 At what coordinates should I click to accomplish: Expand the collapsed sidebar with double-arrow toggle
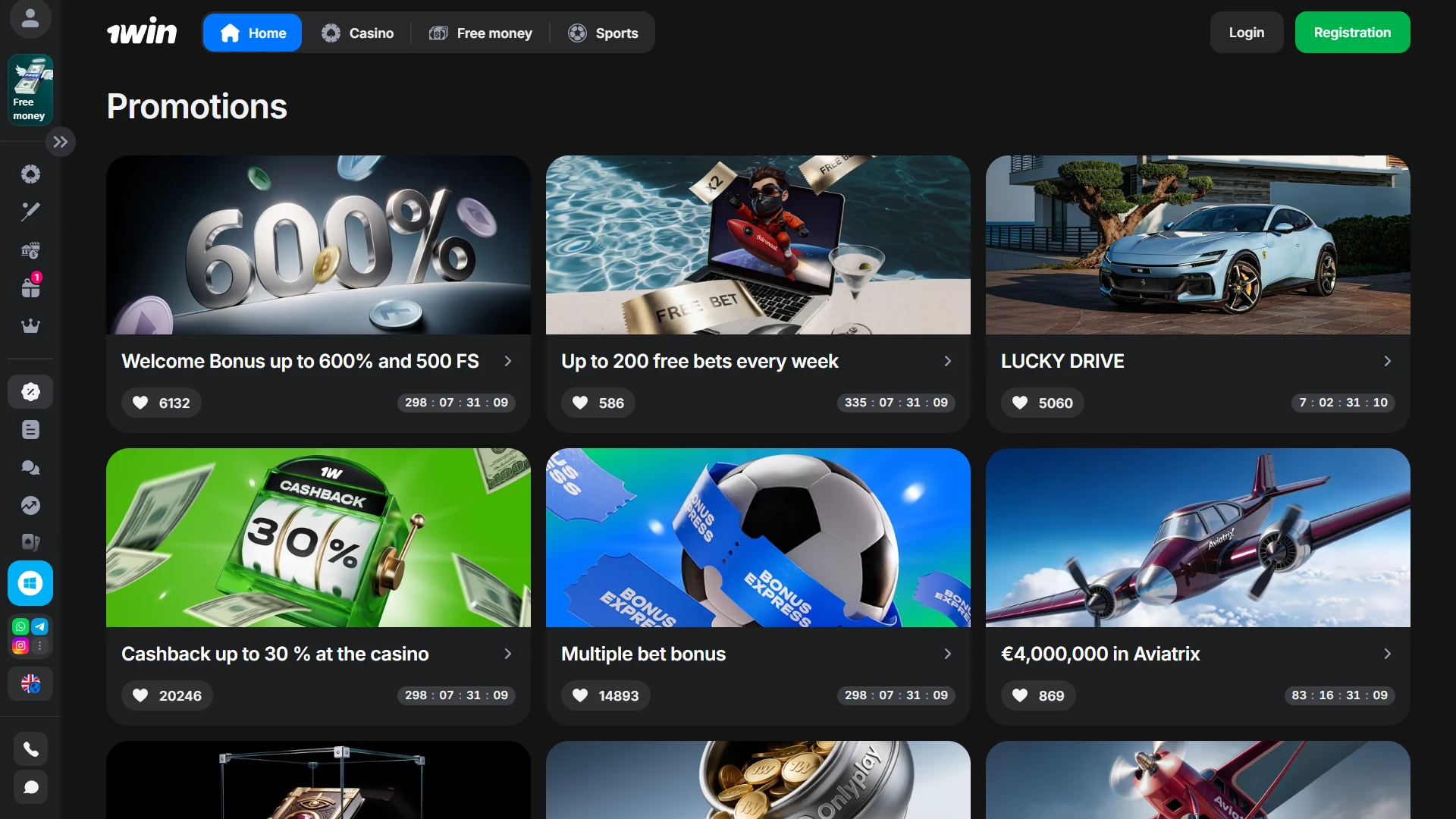(61, 141)
